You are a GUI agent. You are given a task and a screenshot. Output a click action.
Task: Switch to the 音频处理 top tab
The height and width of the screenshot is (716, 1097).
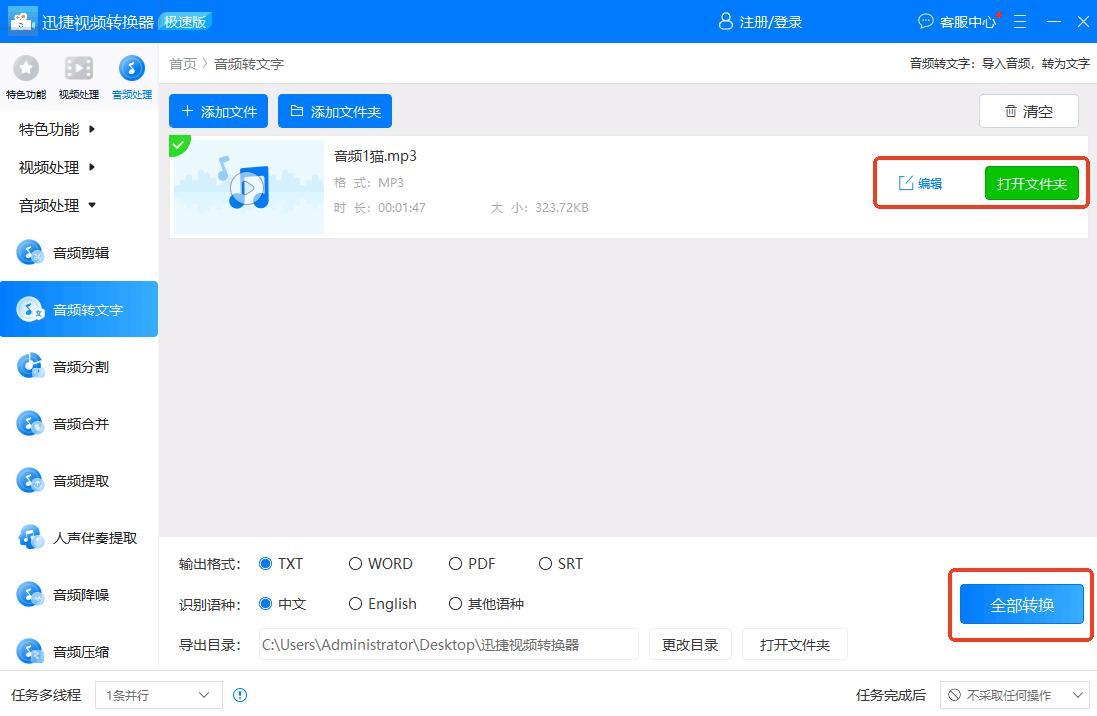tap(132, 68)
